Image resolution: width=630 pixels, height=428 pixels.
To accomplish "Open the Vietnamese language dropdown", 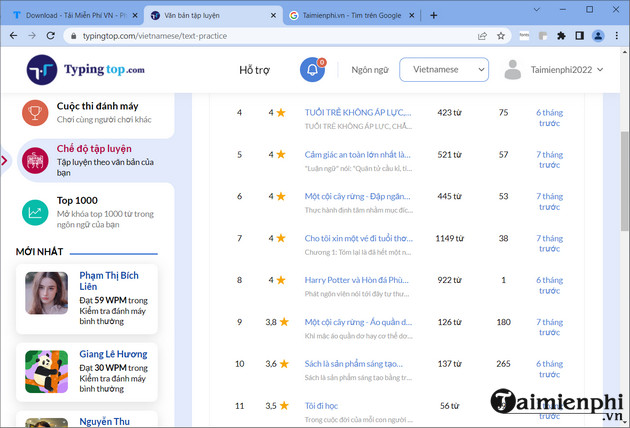I will click(x=444, y=70).
